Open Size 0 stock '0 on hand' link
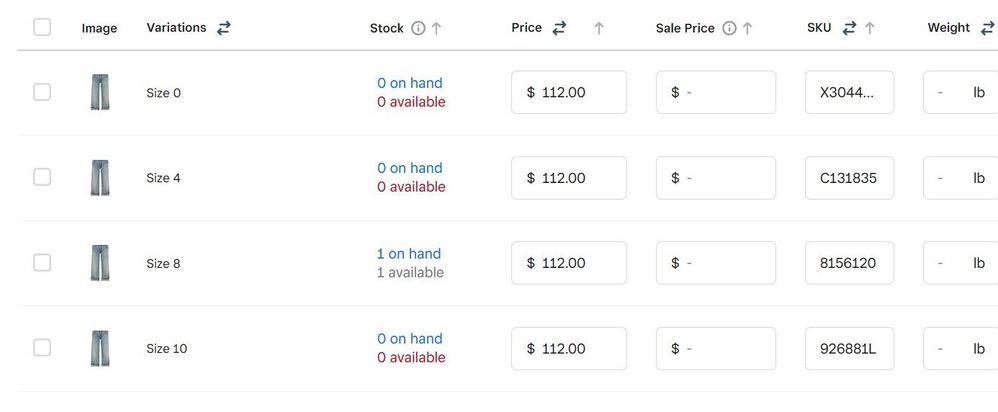Viewport: 998px width, 412px height. (x=409, y=83)
